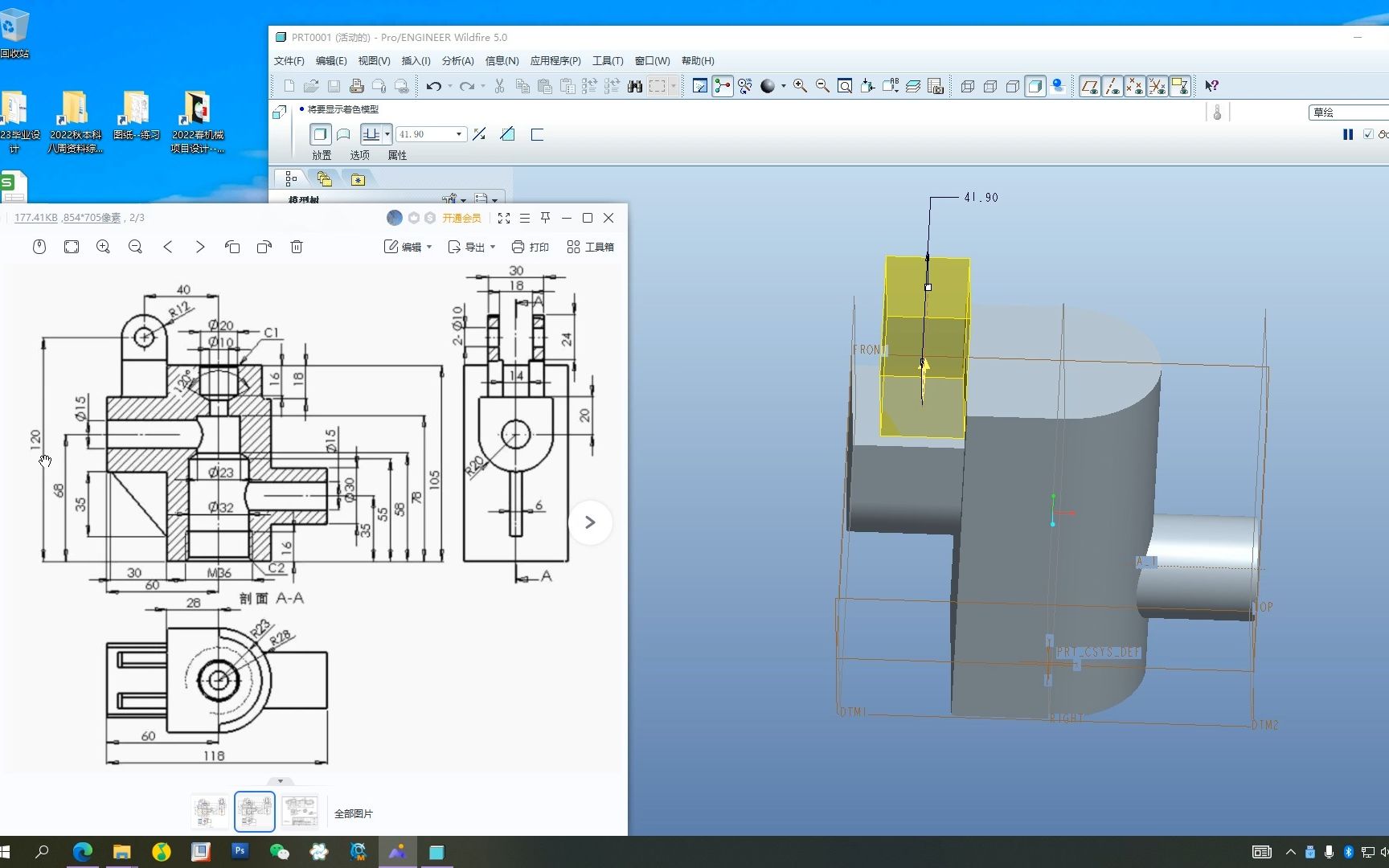Select extrude as surface option
Image resolution: width=1389 pixels, height=868 pixels.
(343, 134)
